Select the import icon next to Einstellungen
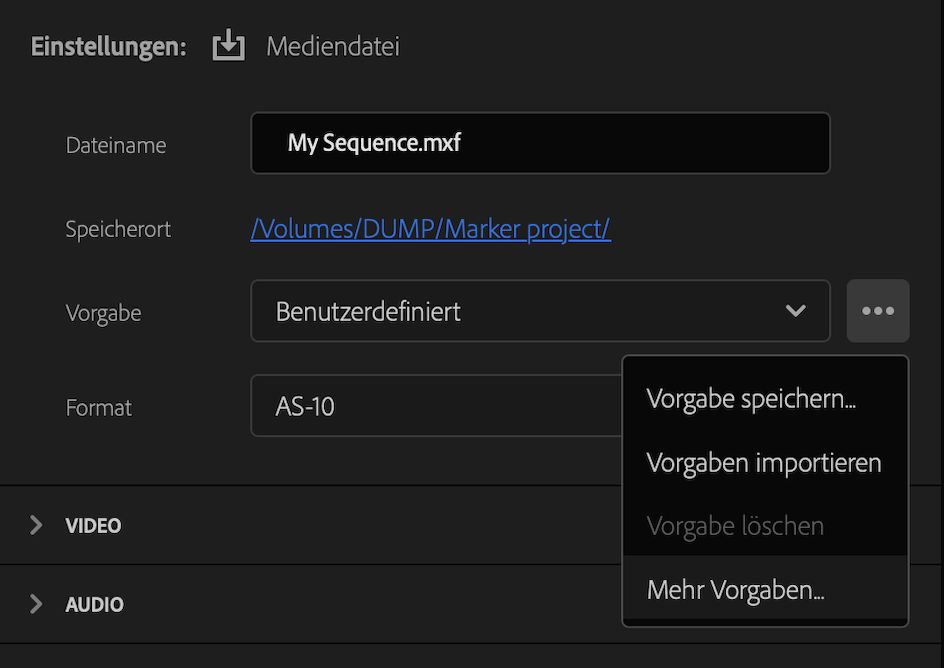The image size is (944, 668). pyautogui.click(x=228, y=45)
